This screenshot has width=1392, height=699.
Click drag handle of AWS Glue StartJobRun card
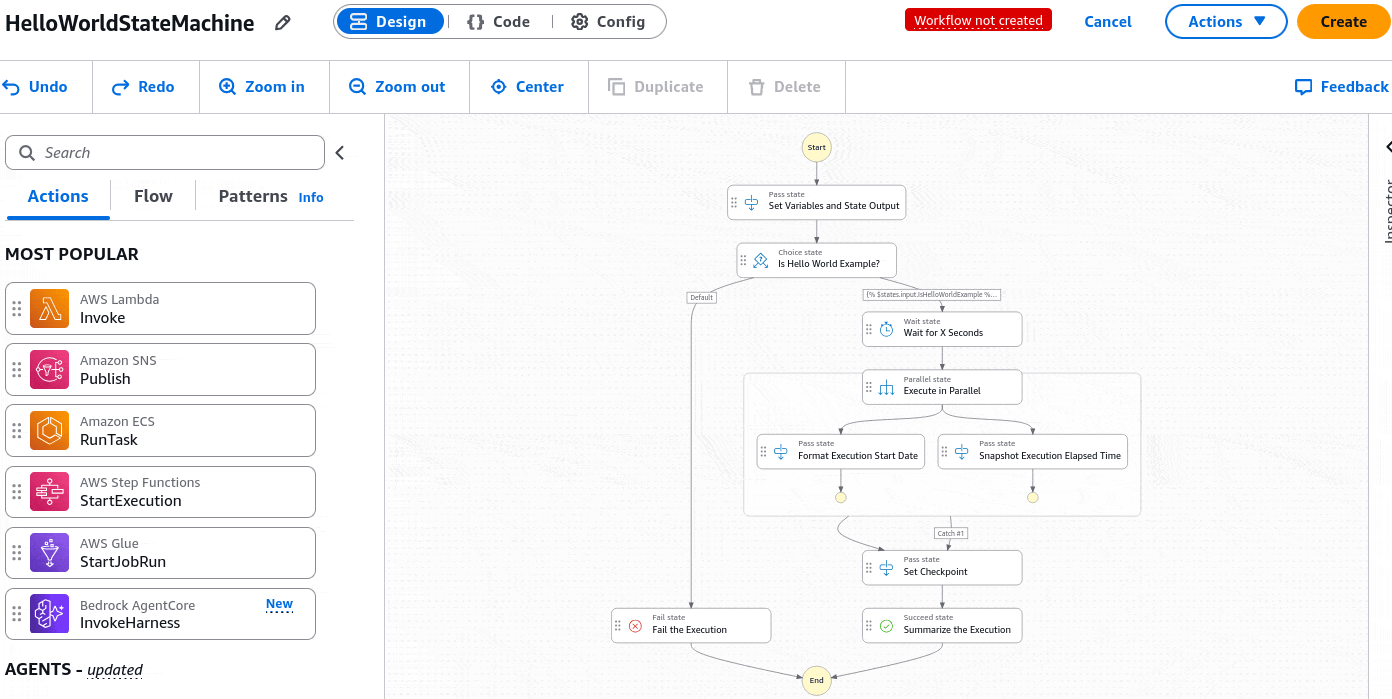click(17, 553)
